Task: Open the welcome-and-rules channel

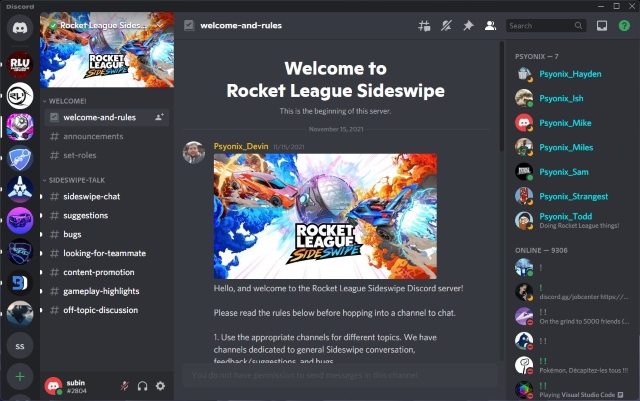Action: coord(107,118)
